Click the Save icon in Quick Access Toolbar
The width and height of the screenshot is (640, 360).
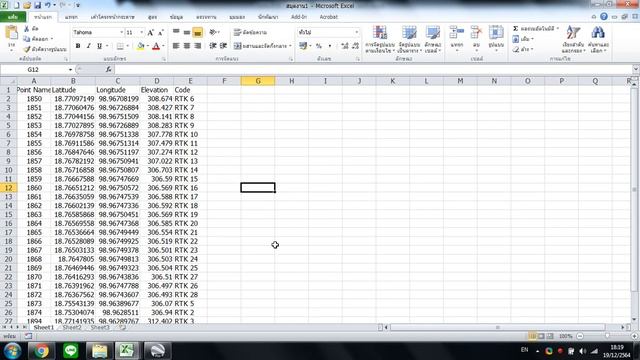click(37, 5)
